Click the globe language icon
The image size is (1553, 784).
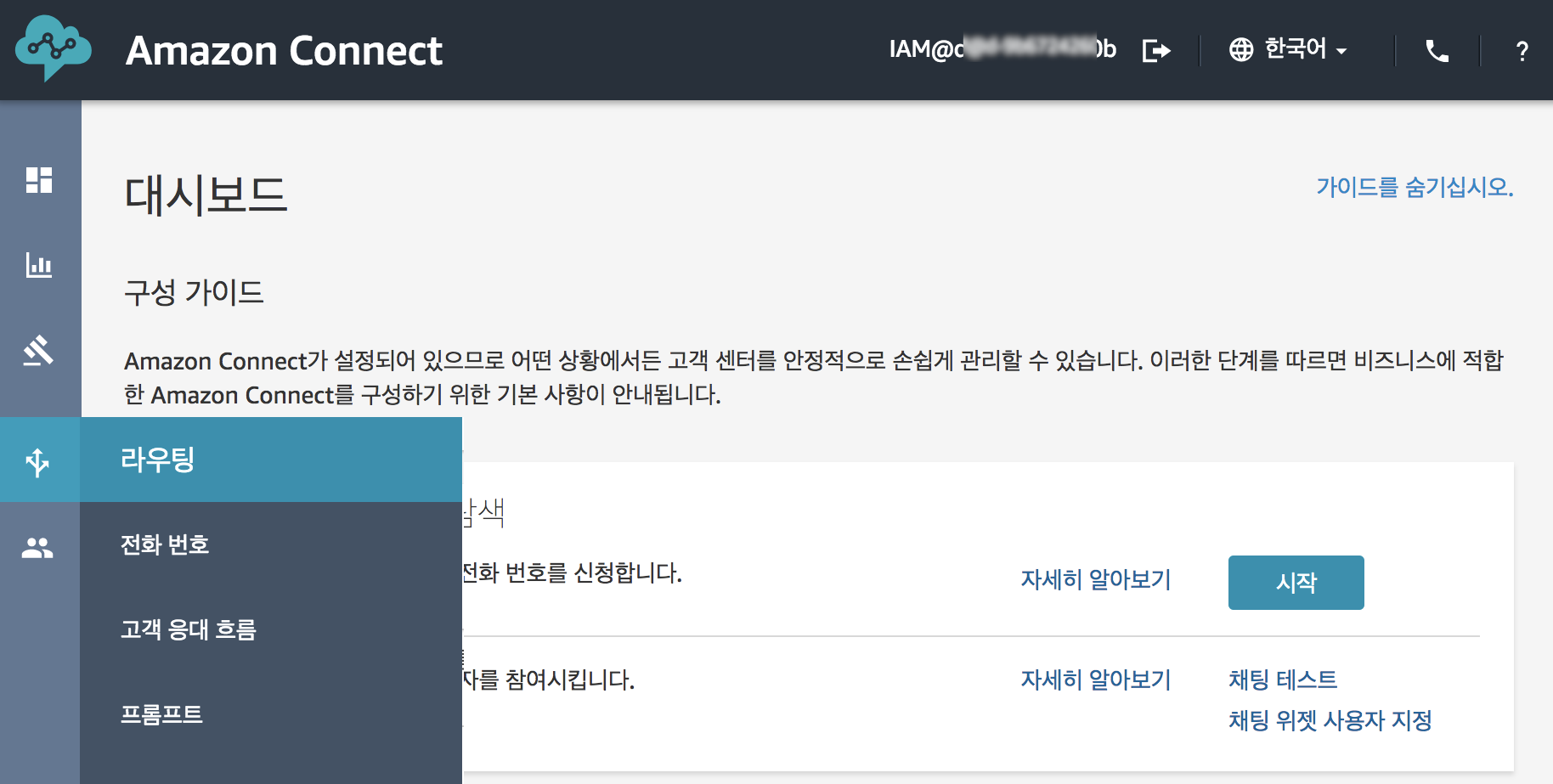[x=1241, y=50]
